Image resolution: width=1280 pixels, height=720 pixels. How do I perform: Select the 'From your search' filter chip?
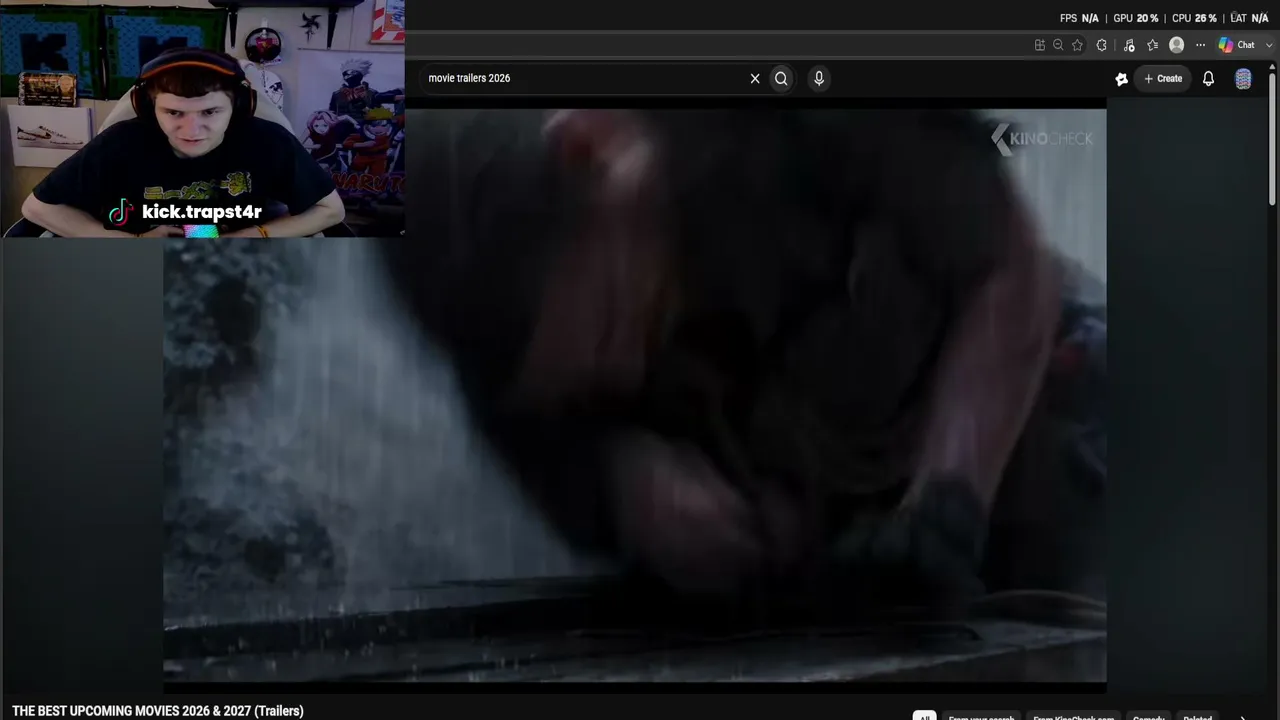tap(981, 717)
